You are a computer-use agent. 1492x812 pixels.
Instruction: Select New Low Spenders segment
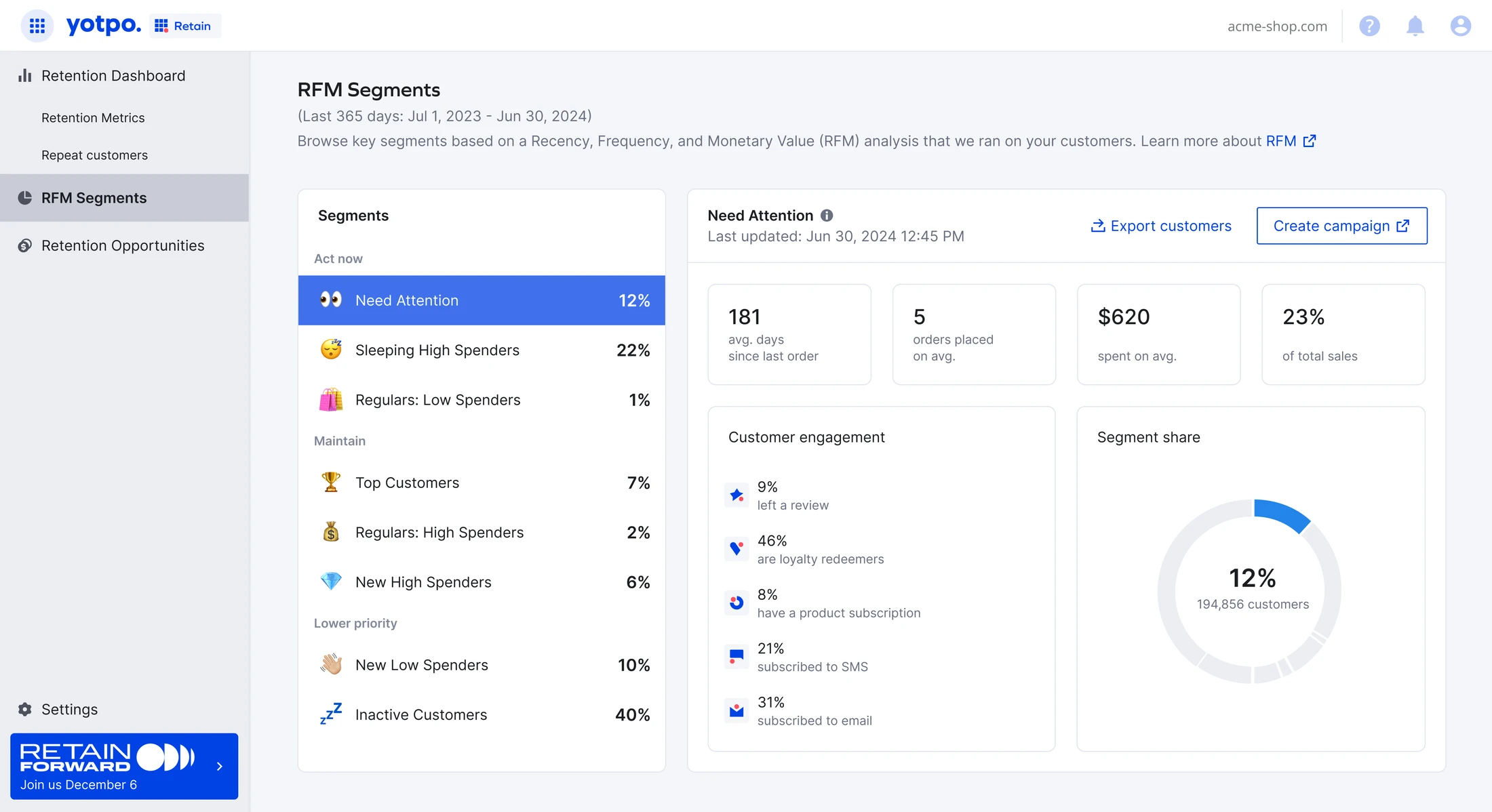coord(482,665)
